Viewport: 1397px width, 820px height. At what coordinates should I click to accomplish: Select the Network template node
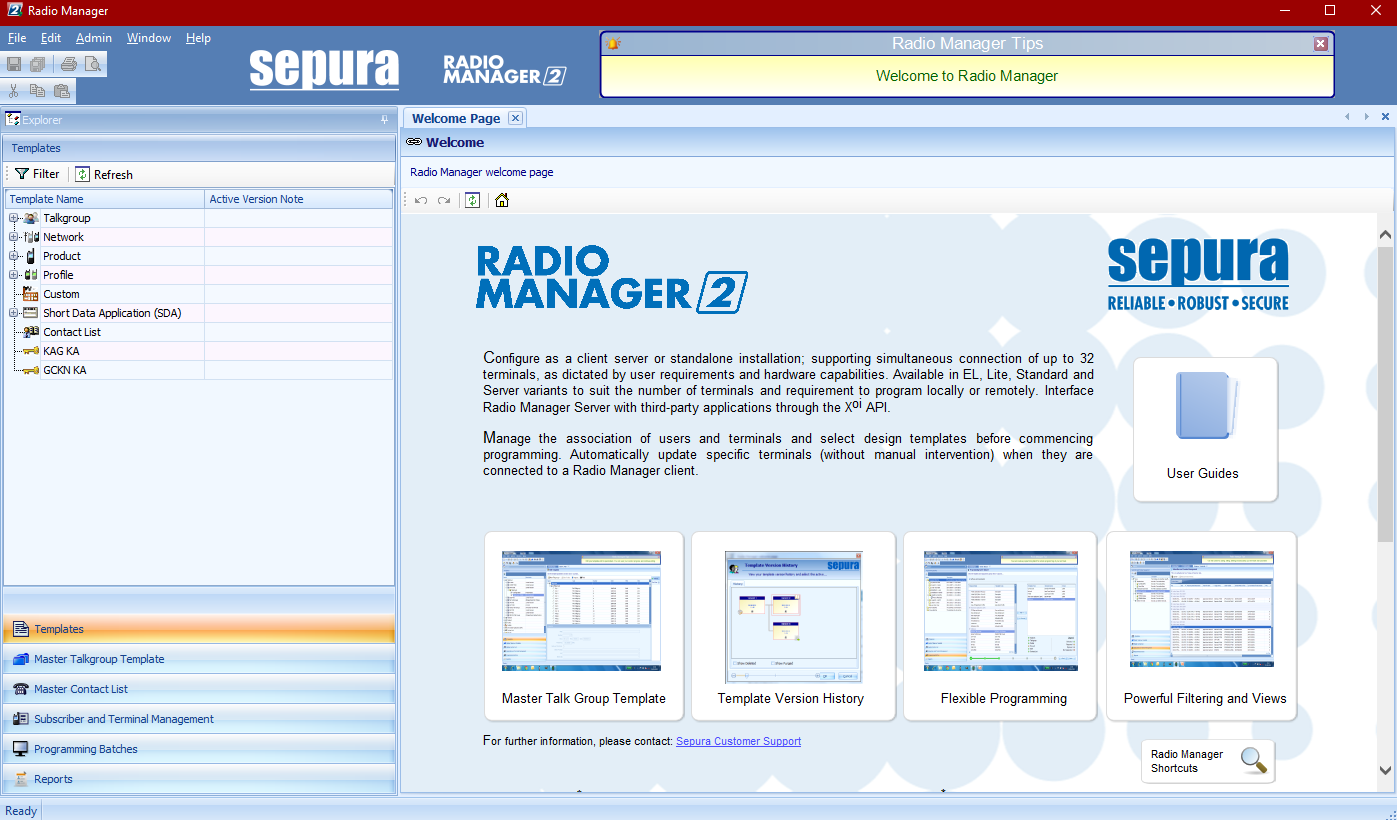tap(63, 237)
